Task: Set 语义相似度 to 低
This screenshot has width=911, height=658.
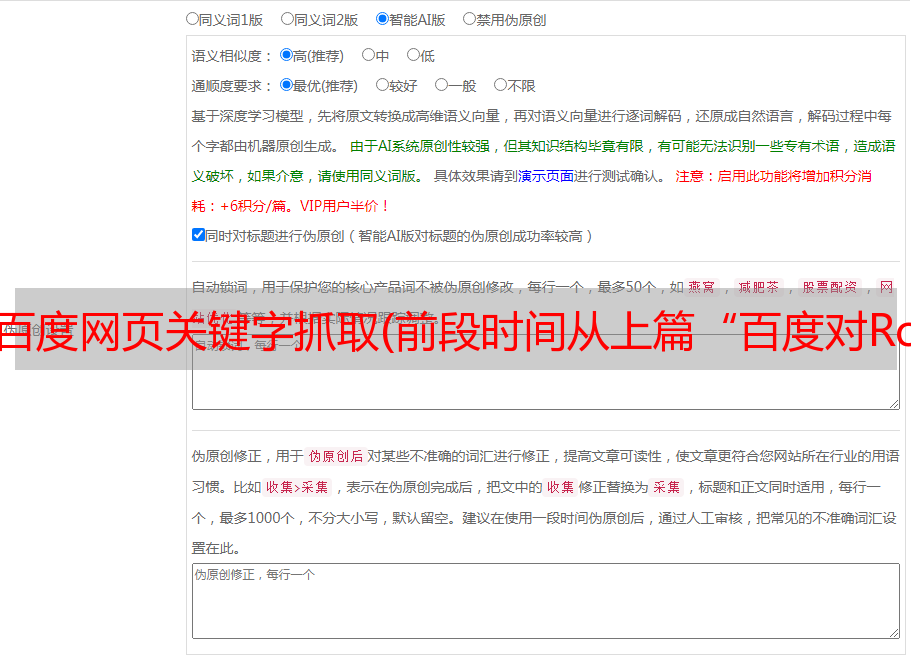Action: point(413,55)
